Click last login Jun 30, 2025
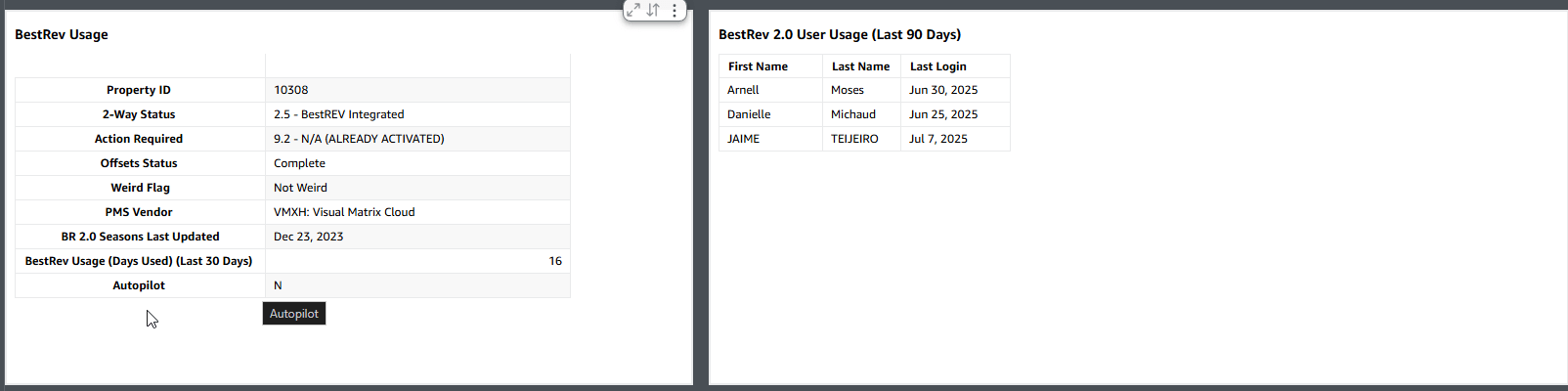This screenshot has height=391, width=1568. (943, 90)
